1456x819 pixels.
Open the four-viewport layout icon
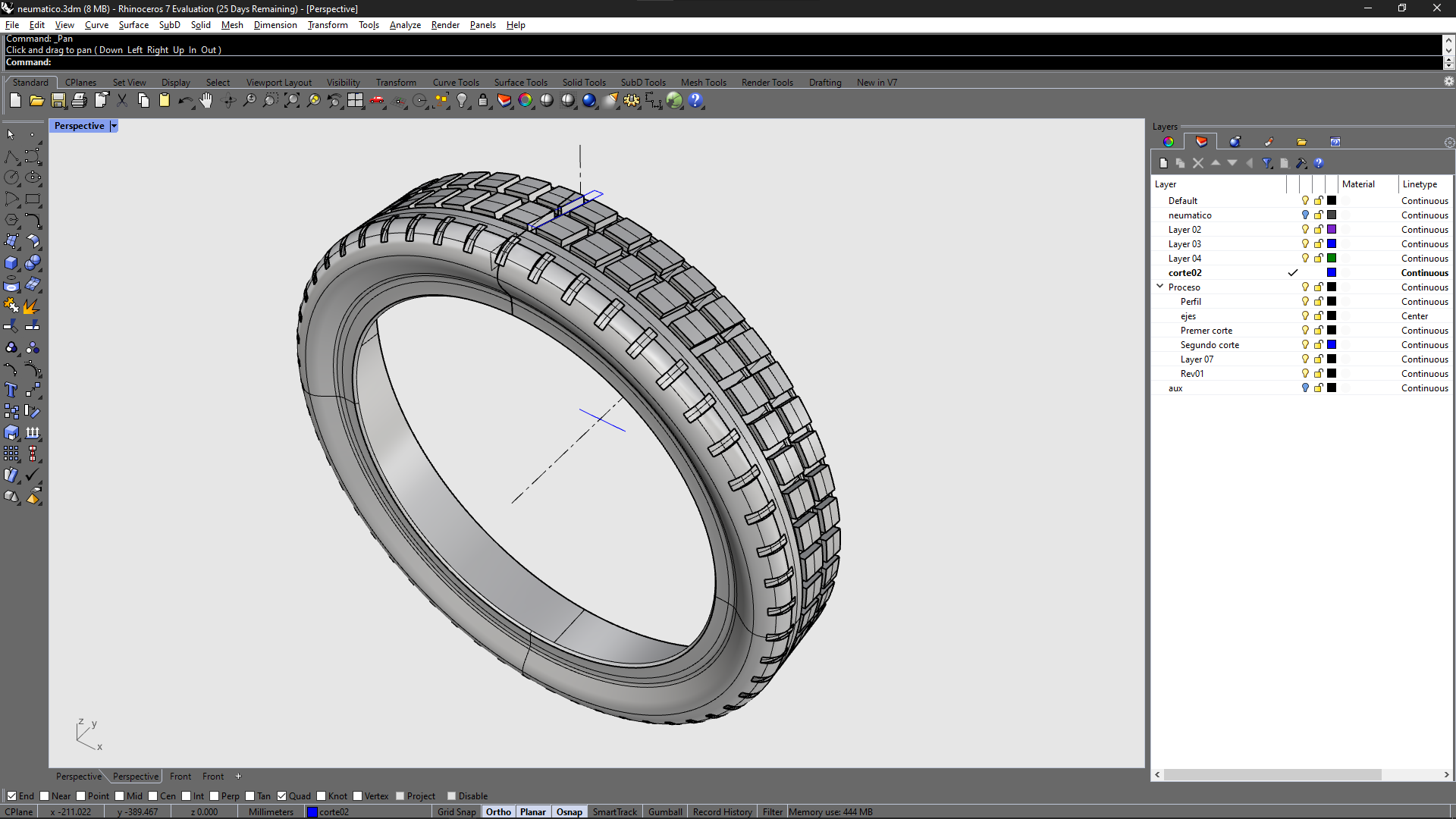tap(356, 100)
